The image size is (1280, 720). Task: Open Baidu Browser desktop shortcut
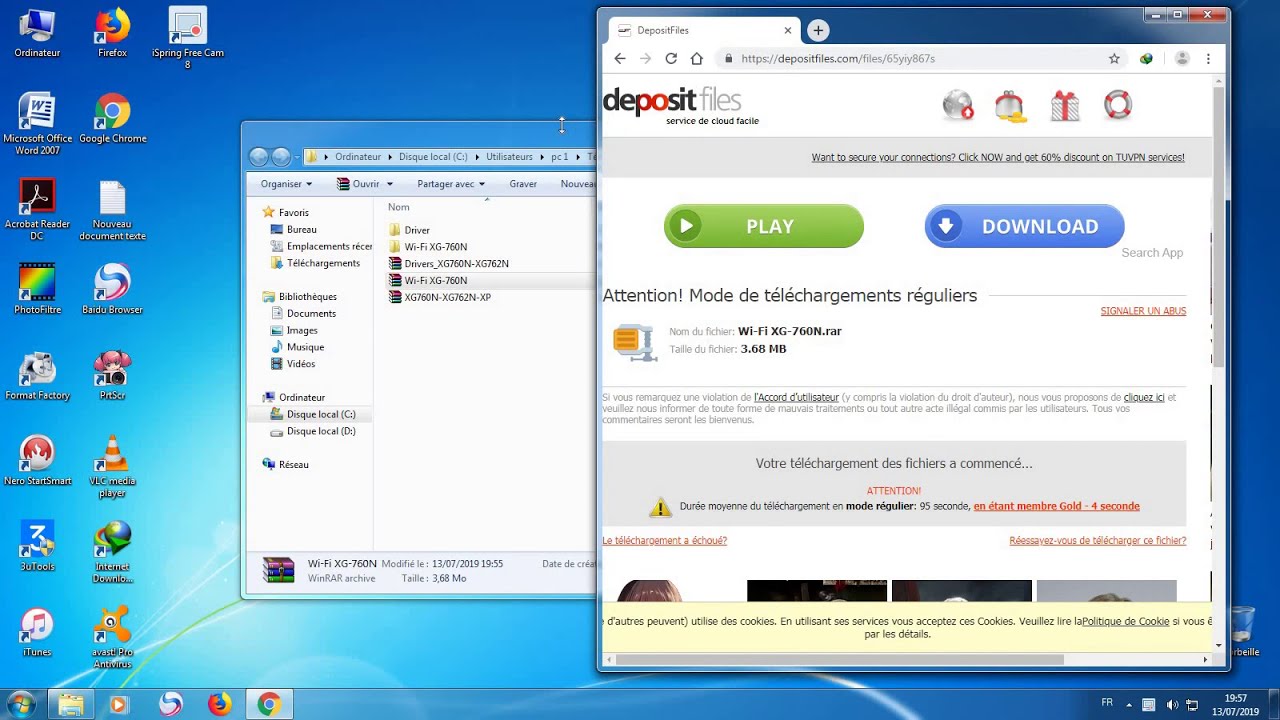(x=112, y=290)
